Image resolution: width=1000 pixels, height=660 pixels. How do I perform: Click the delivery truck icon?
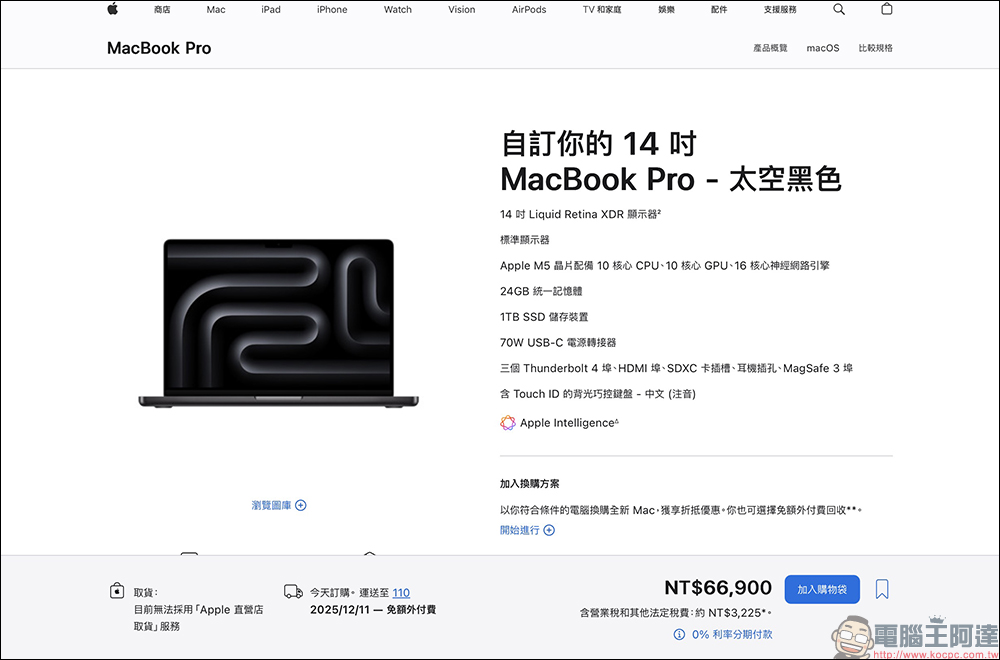293,592
